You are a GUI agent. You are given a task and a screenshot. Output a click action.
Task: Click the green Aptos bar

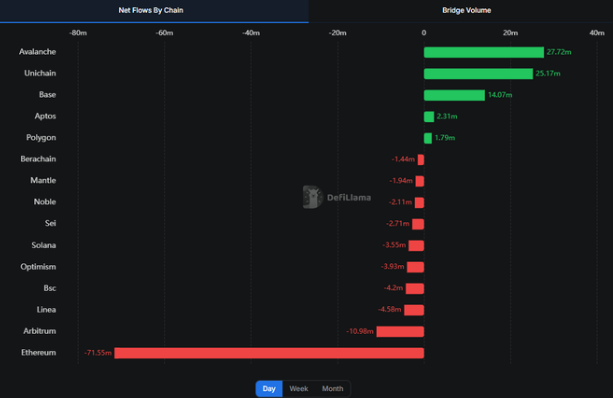[x=429, y=117]
